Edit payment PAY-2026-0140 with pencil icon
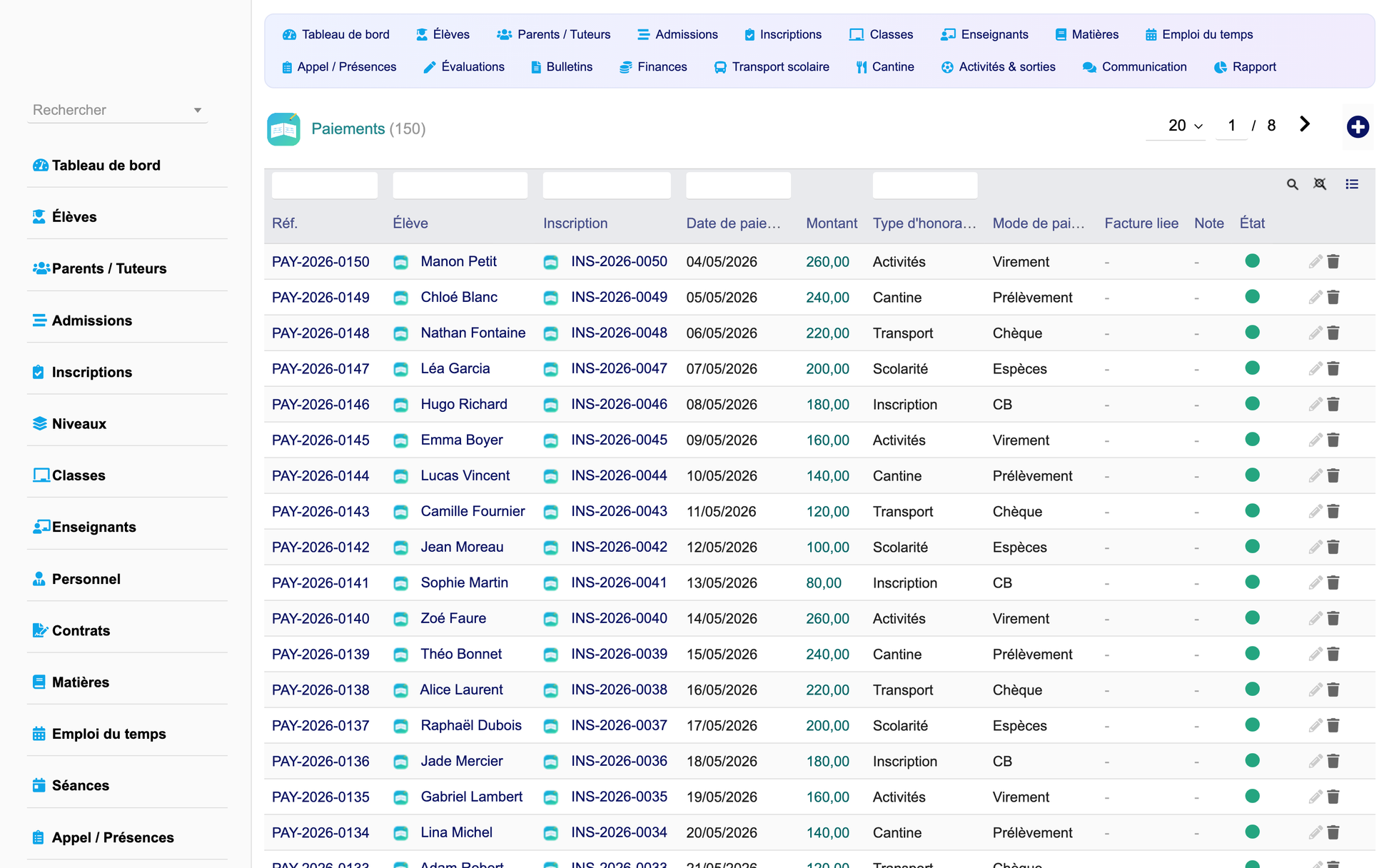The image size is (1389, 868). (x=1315, y=618)
